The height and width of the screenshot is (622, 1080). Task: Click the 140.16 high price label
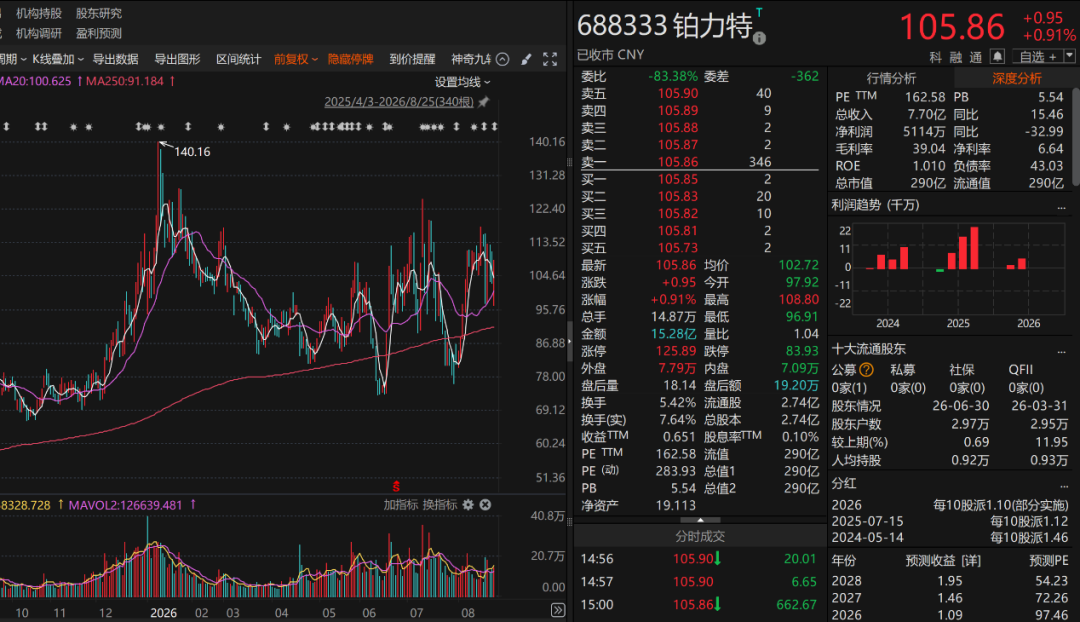pos(192,152)
